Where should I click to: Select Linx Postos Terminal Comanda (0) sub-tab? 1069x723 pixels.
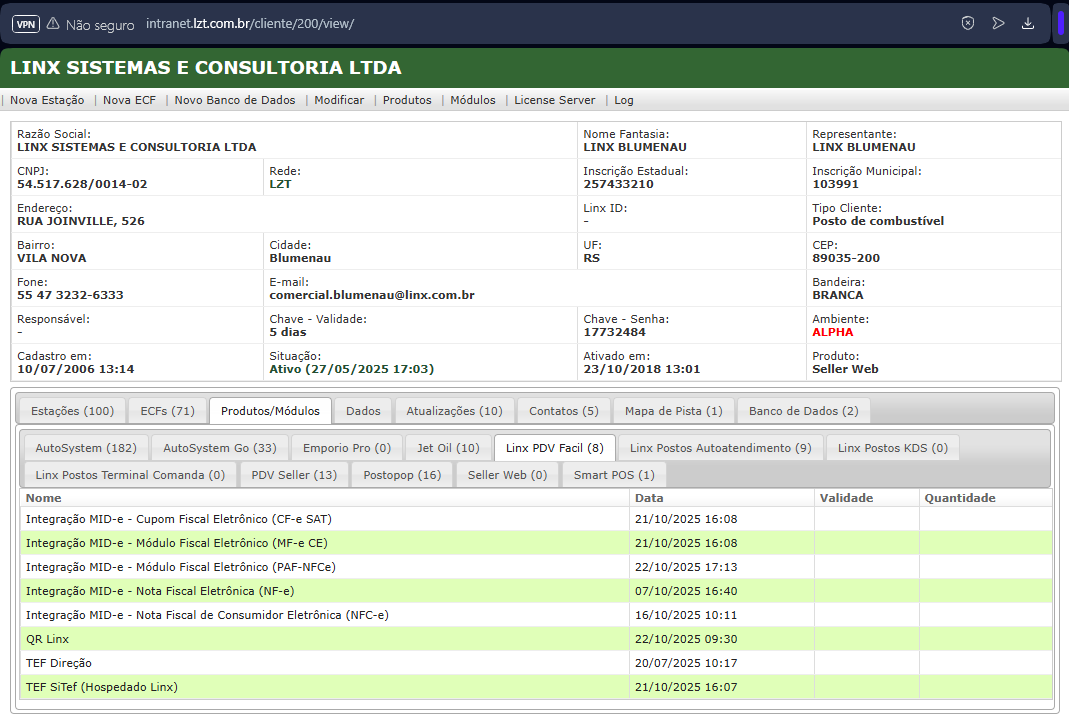click(130, 475)
